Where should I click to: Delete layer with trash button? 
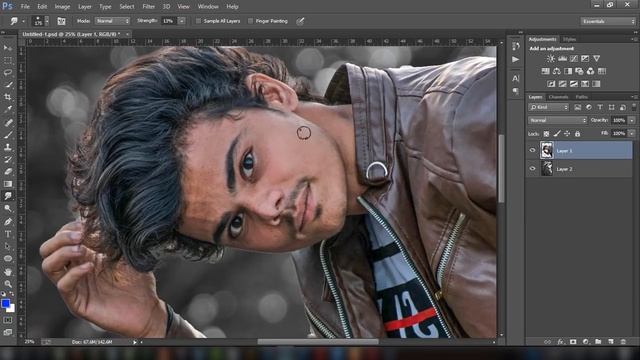coord(623,342)
